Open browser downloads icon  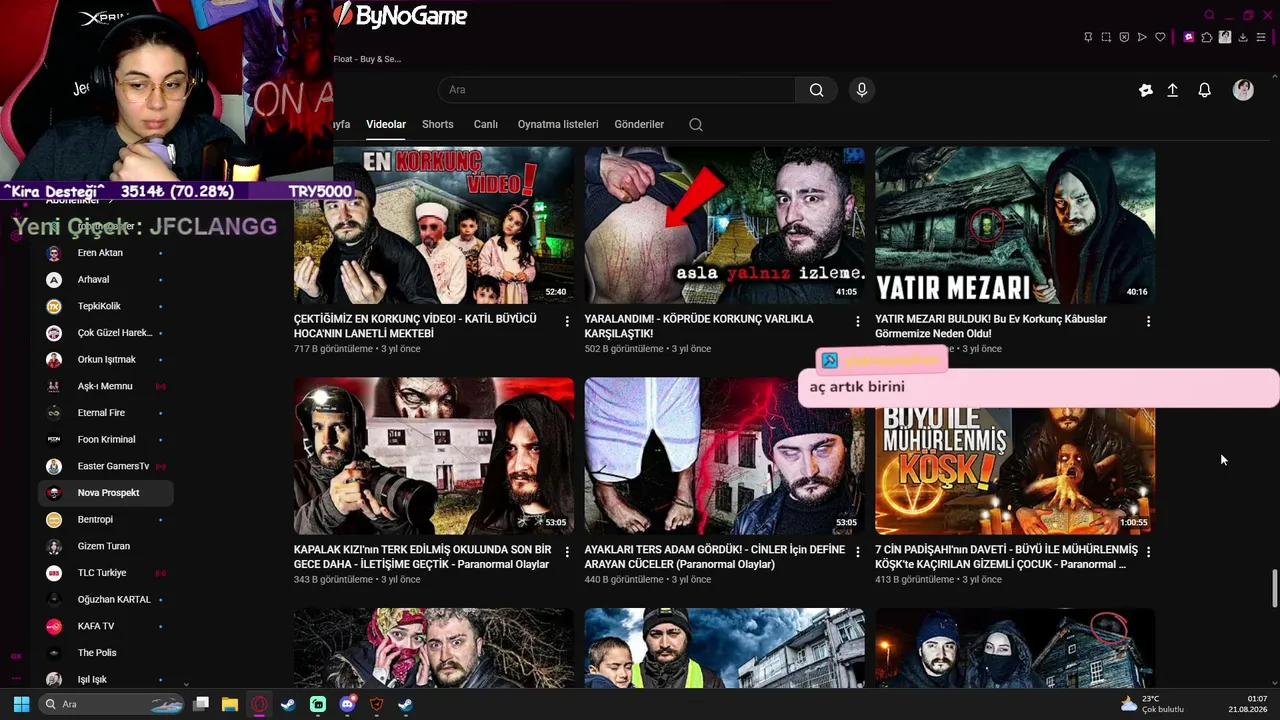pyautogui.click(x=1243, y=37)
